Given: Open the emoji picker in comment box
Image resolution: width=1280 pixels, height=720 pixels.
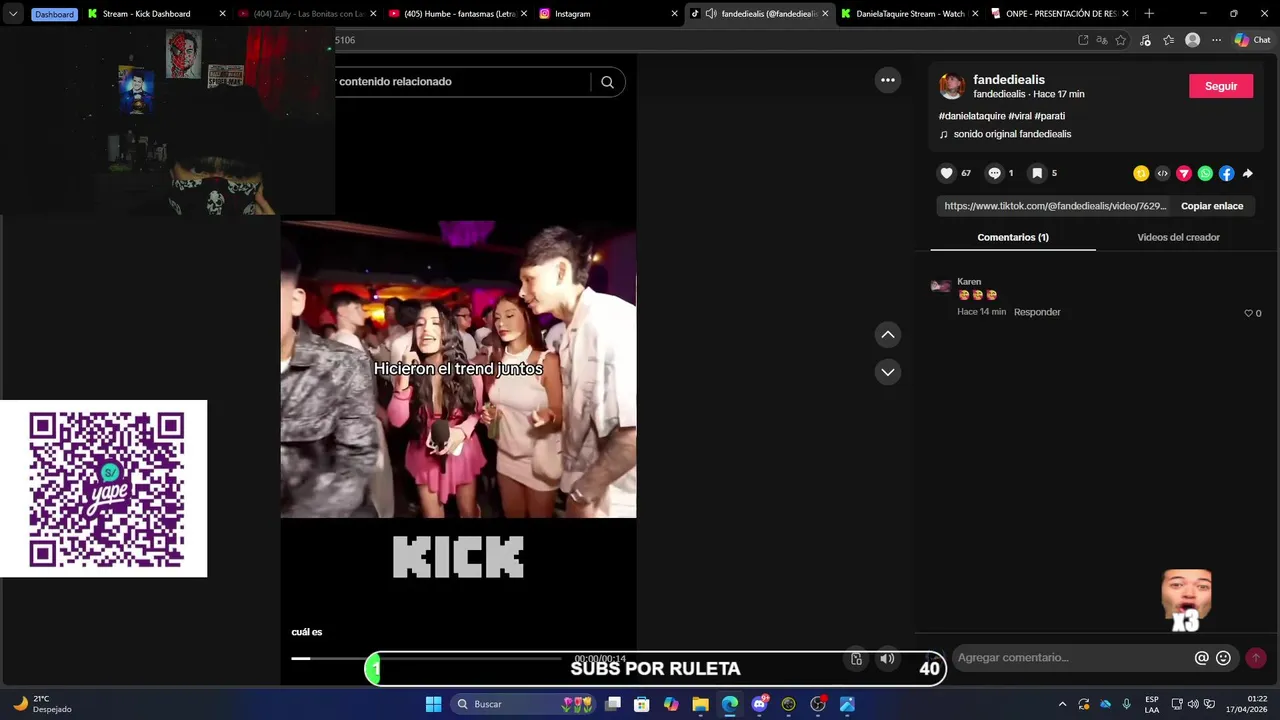Looking at the screenshot, I should (x=1223, y=658).
